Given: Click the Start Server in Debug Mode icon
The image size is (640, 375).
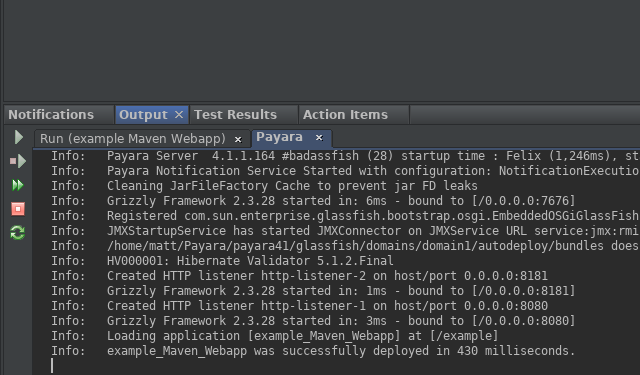Looking at the screenshot, I should click(18, 161).
